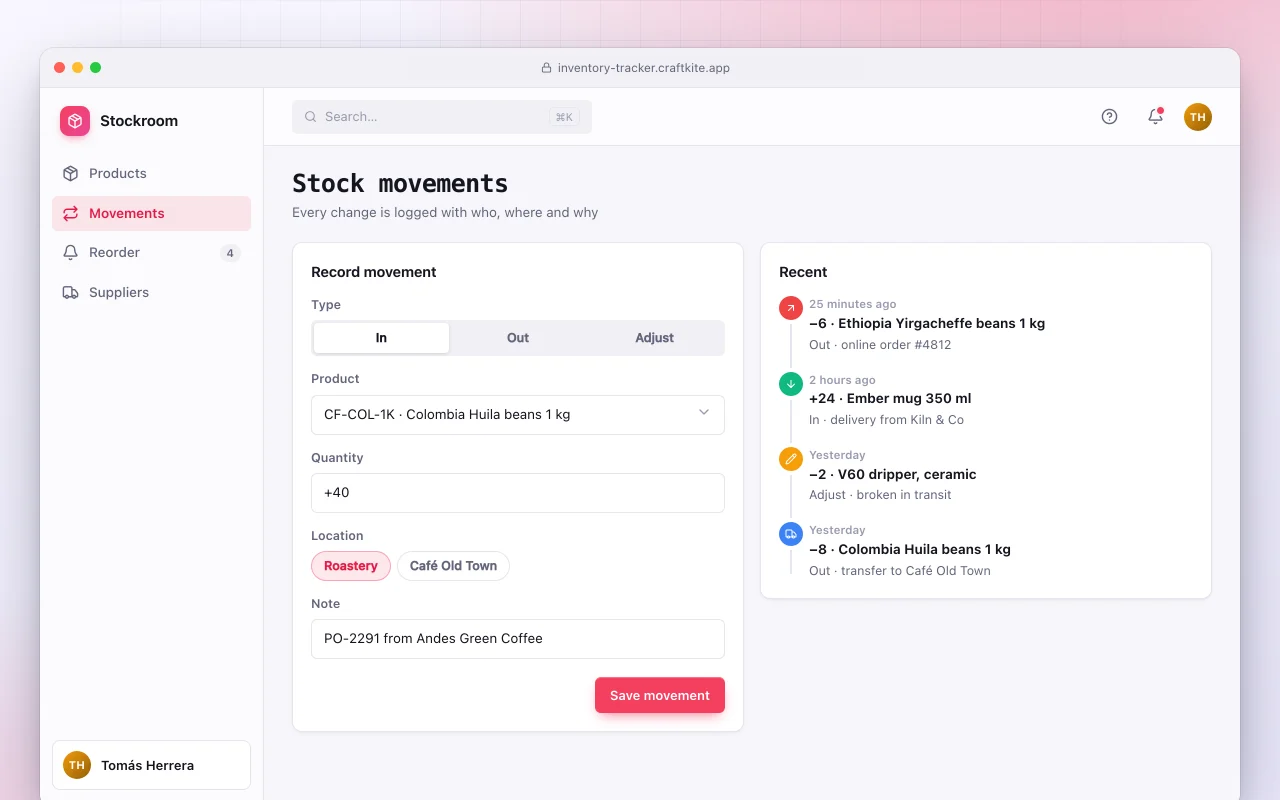1280x800 pixels.
Task: Click orange pencil icon for V60 dripper entry
Action: pyautogui.click(x=791, y=459)
